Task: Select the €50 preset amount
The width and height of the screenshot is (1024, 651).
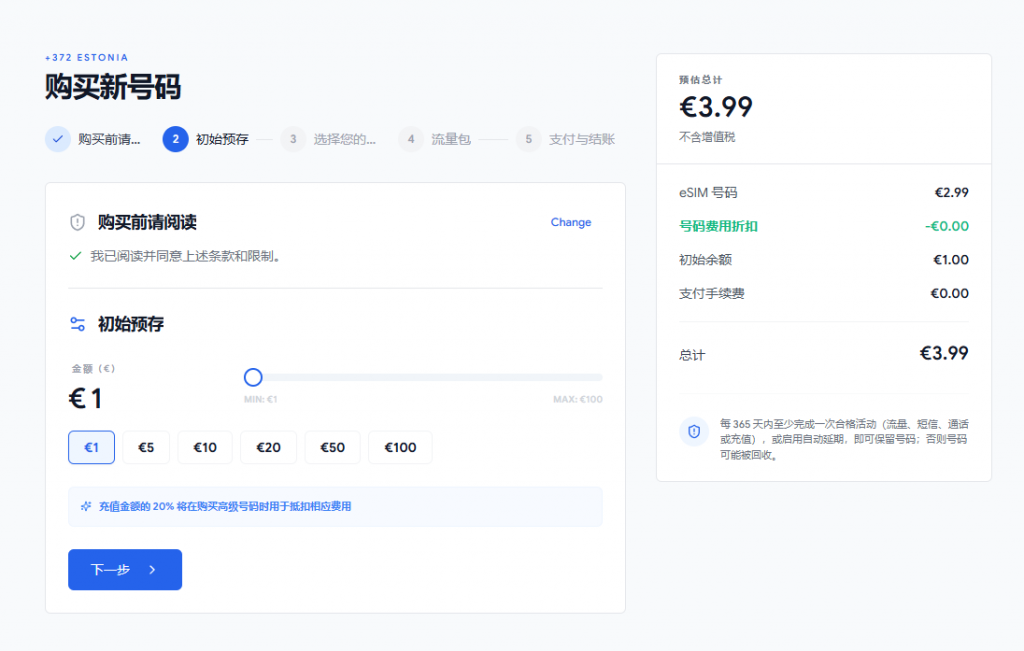Action: pyautogui.click(x=332, y=447)
